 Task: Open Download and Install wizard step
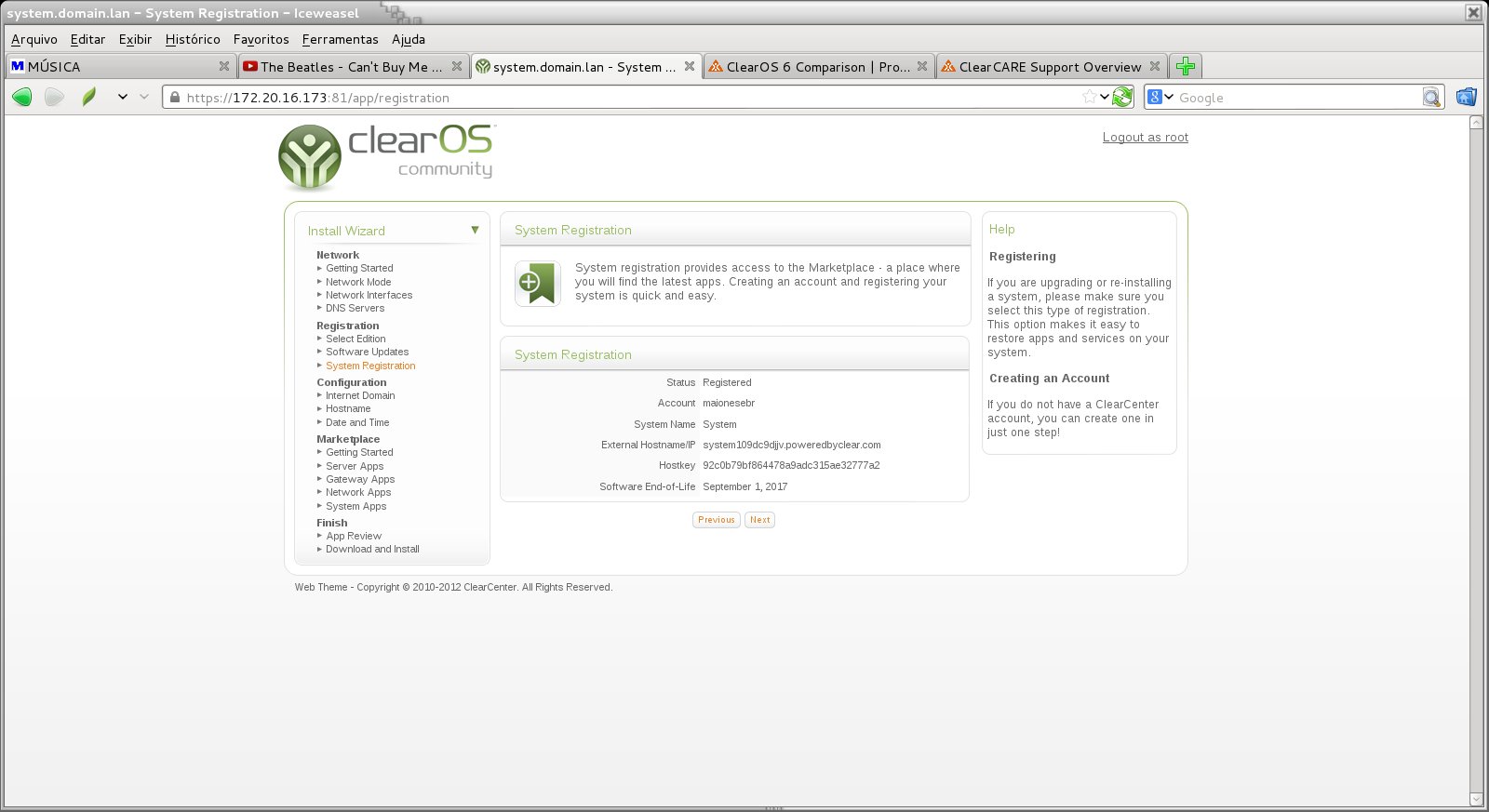[x=372, y=549]
